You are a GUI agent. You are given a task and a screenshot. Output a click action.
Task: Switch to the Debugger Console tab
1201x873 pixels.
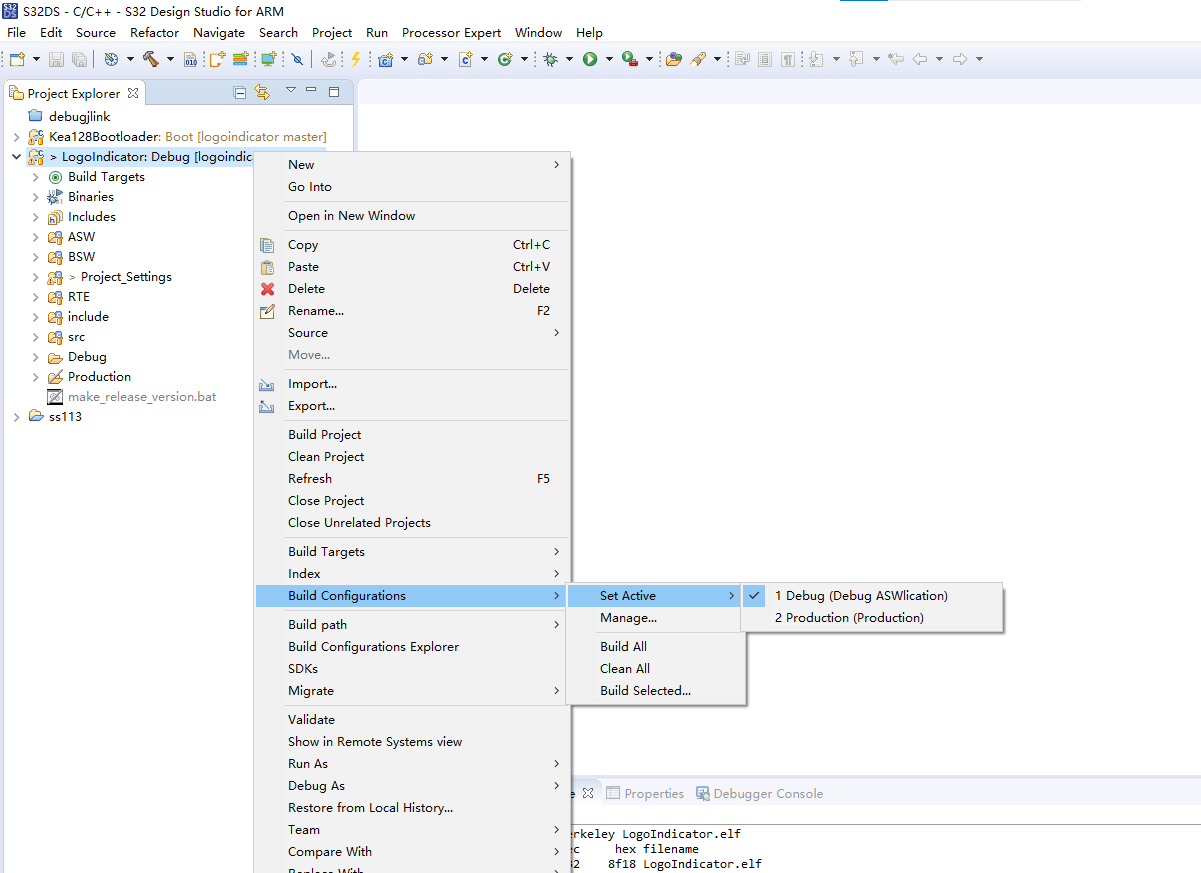(759, 793)
